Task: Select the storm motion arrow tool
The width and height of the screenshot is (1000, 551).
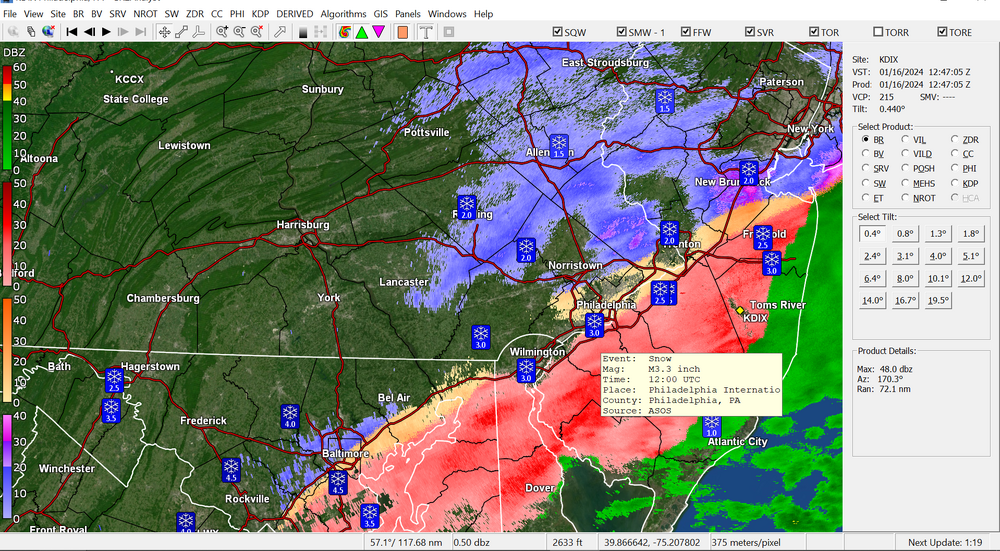Action: click(x=280, y=31)
